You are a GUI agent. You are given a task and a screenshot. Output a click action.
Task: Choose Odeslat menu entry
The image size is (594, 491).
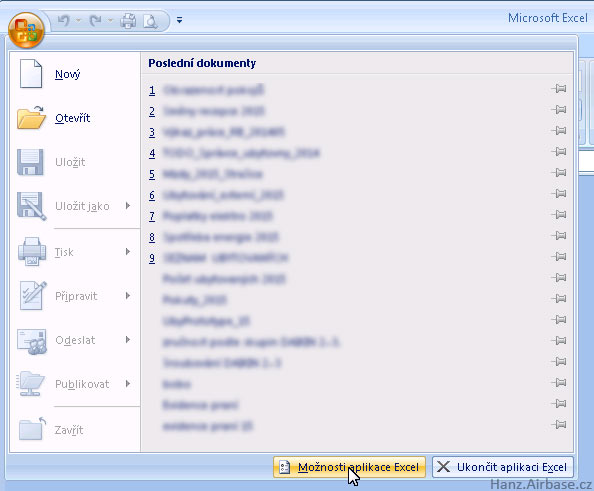click(x=75, y=340)
